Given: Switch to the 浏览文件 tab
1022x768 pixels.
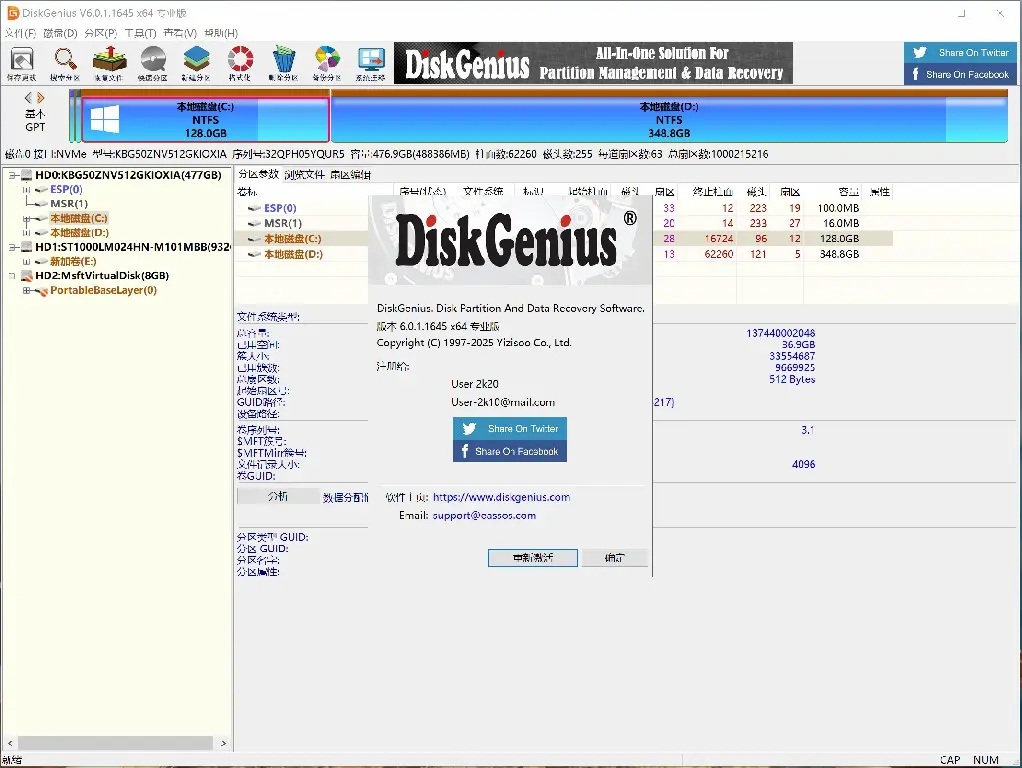Looking at the screenshot, I should pos(303,175).
